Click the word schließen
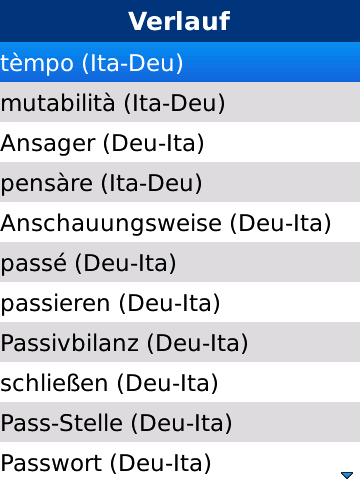The image size is (360, 480). pyautogui.click(x=54, y=383)
